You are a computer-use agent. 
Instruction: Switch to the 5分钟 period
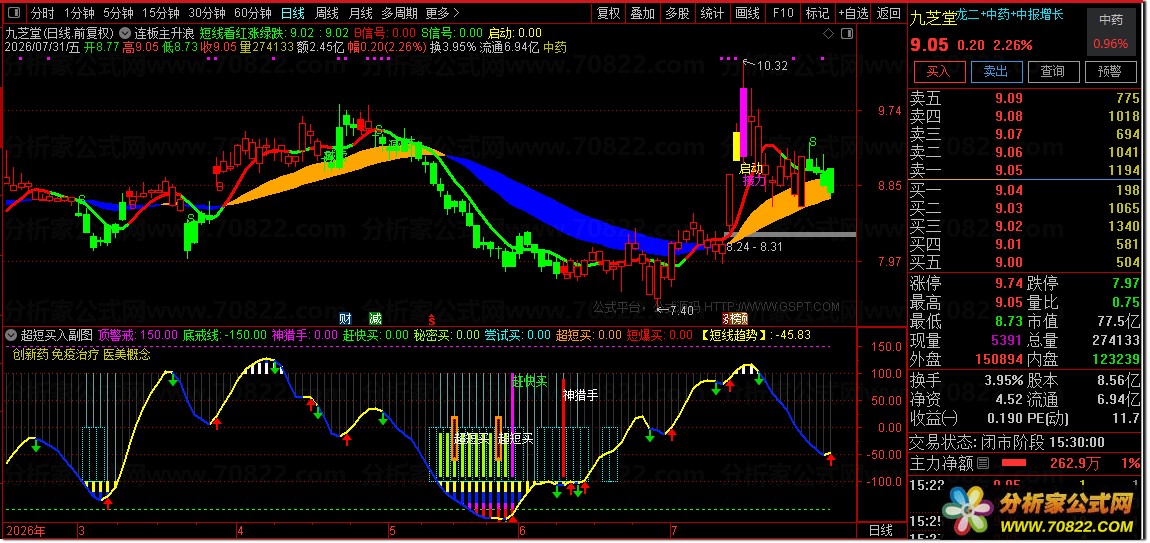click(x=118, y=12)
